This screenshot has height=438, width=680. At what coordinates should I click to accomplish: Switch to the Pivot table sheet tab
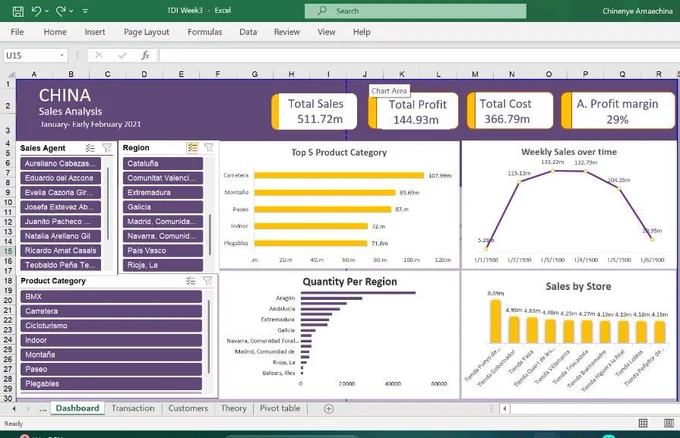(280, 408)
